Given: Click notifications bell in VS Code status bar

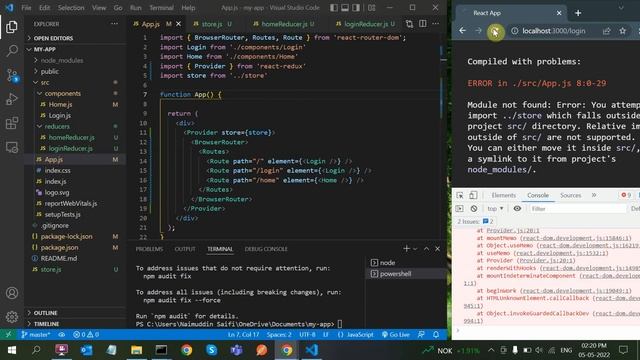Looking at the screenshot, I should [x=436, y=335].
